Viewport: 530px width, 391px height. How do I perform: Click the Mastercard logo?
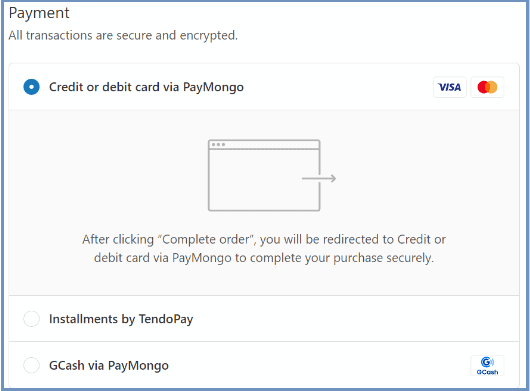[487, 87]
